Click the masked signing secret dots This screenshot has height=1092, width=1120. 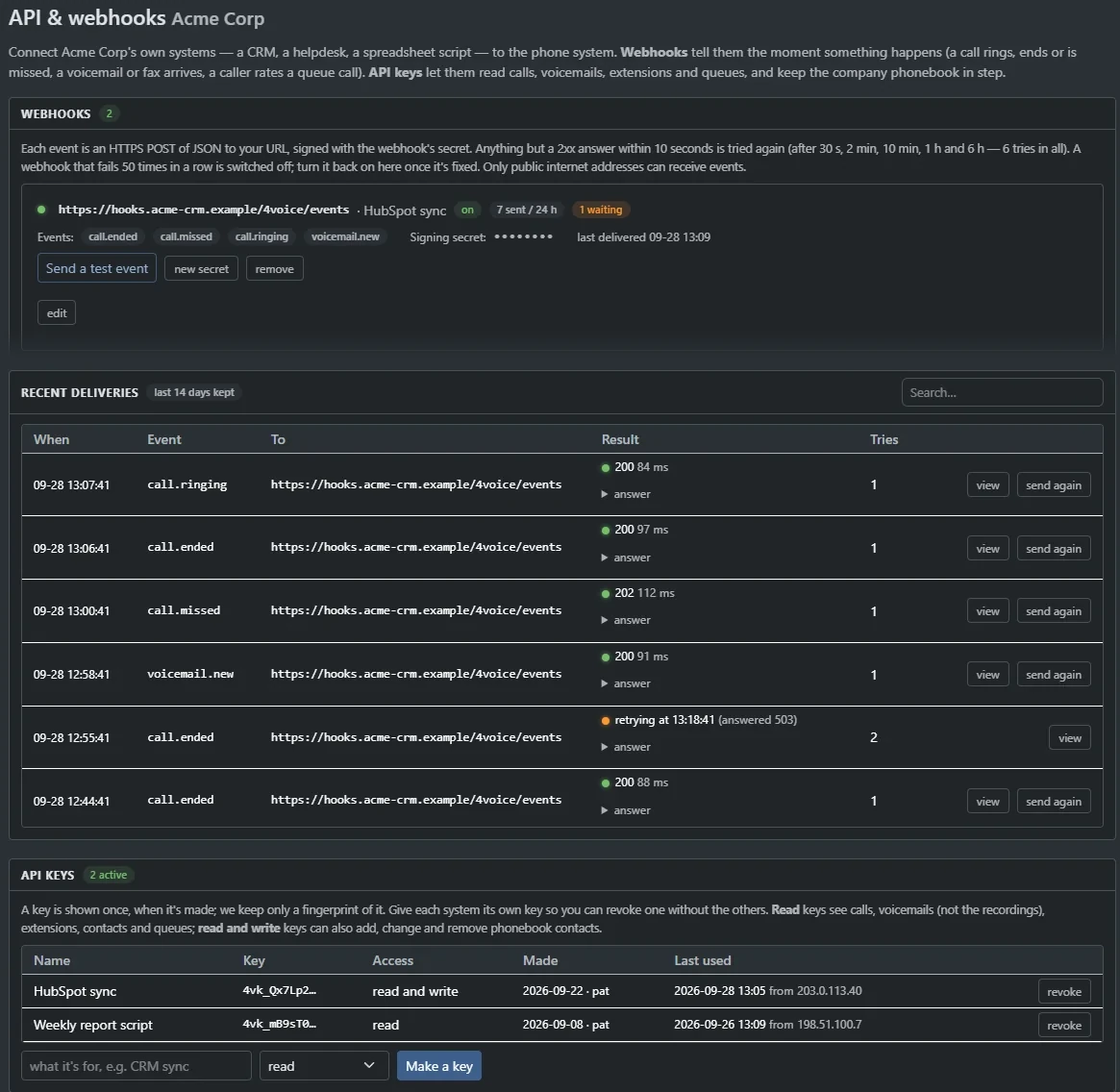tap(523, 236)
